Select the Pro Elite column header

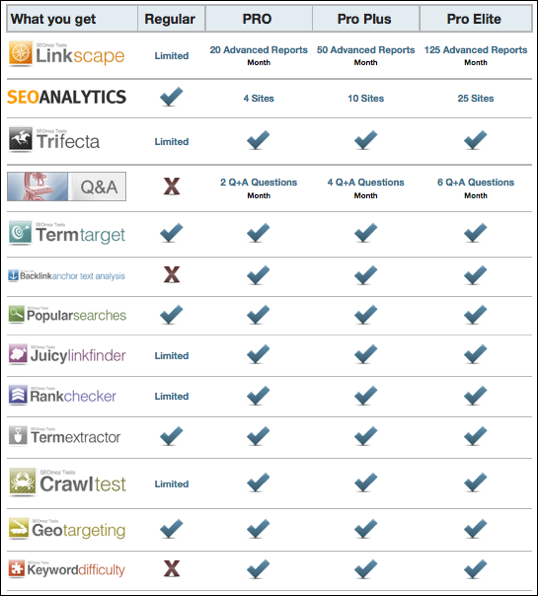click(x=475, y=19)
